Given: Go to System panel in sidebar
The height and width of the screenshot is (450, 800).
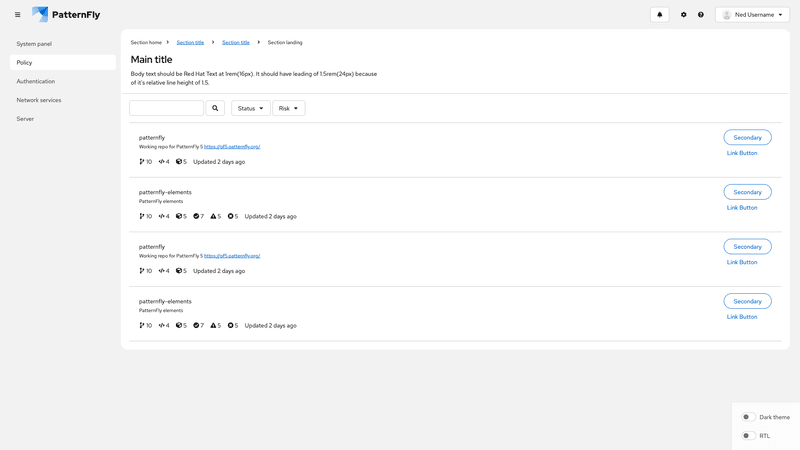Looking at the screenshot, I should point(63,44).
